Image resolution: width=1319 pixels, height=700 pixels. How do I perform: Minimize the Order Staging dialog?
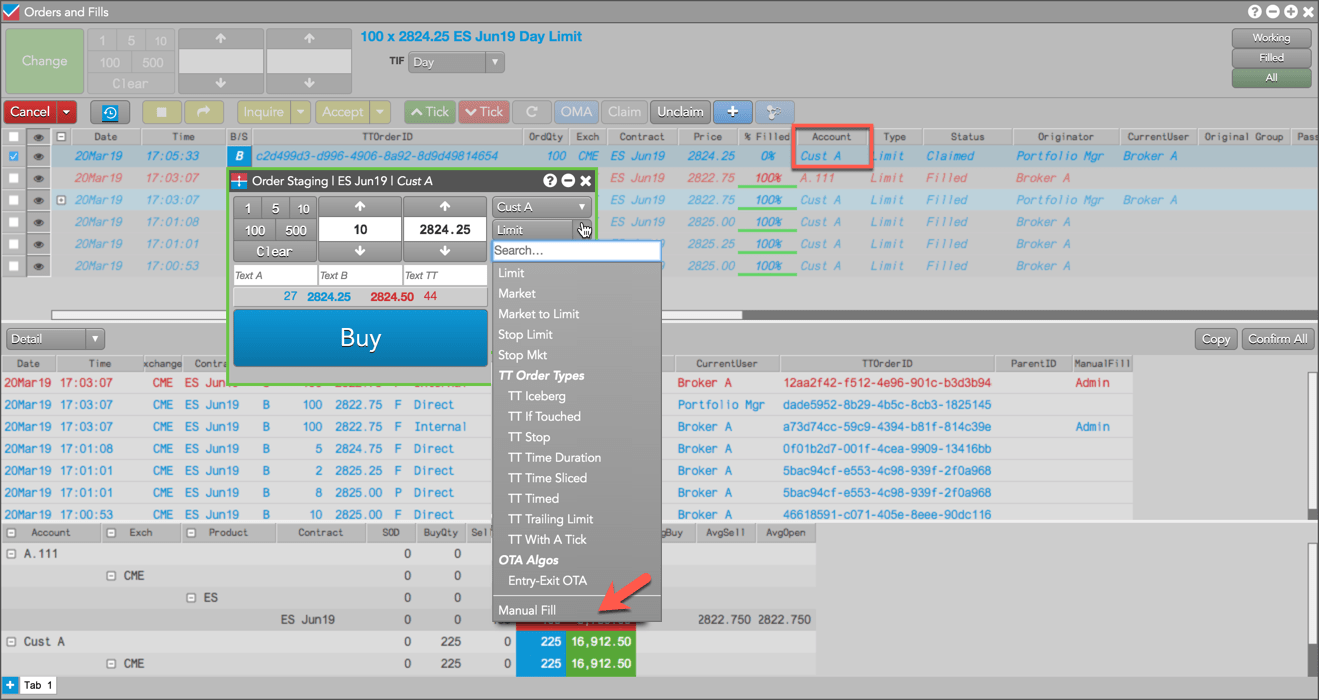click(568, 181)
